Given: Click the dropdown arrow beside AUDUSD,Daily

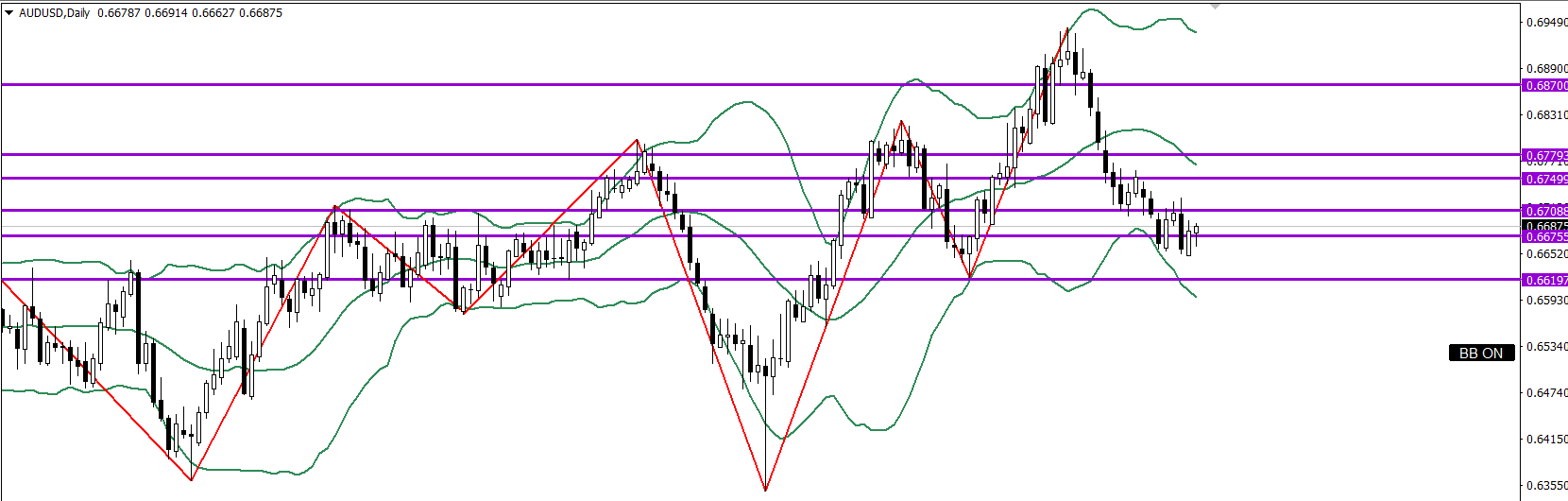Looking at the screenshot, I should (x=9, y=13).
